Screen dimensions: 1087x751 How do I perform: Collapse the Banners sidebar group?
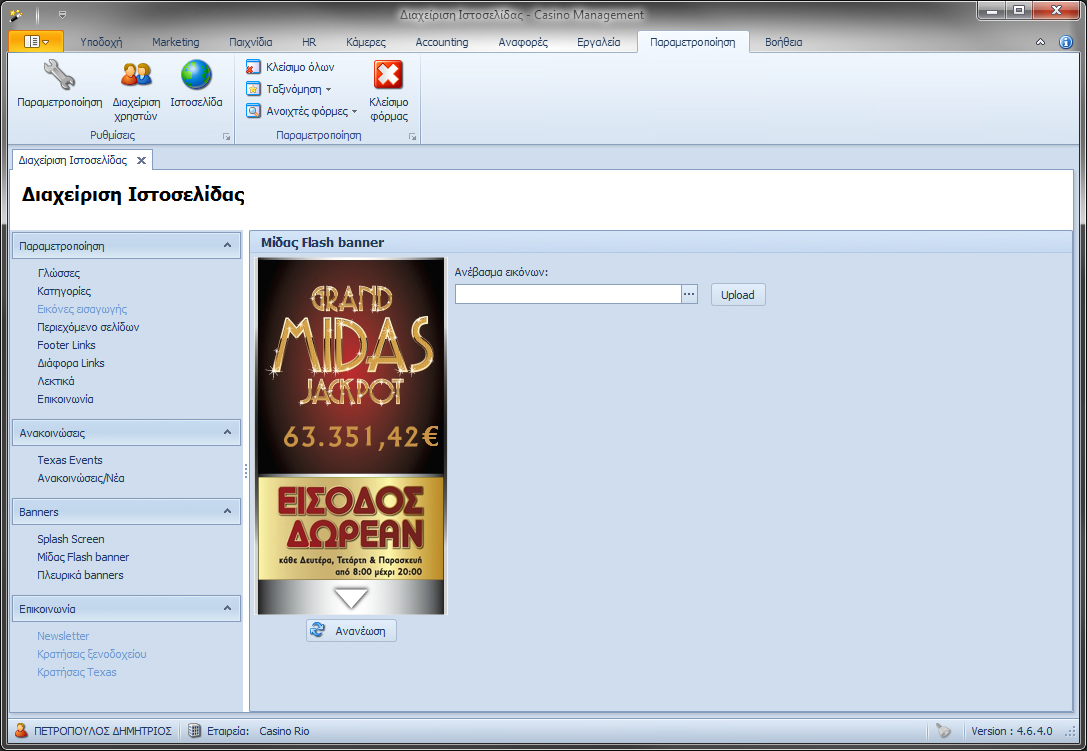(227, 512)
